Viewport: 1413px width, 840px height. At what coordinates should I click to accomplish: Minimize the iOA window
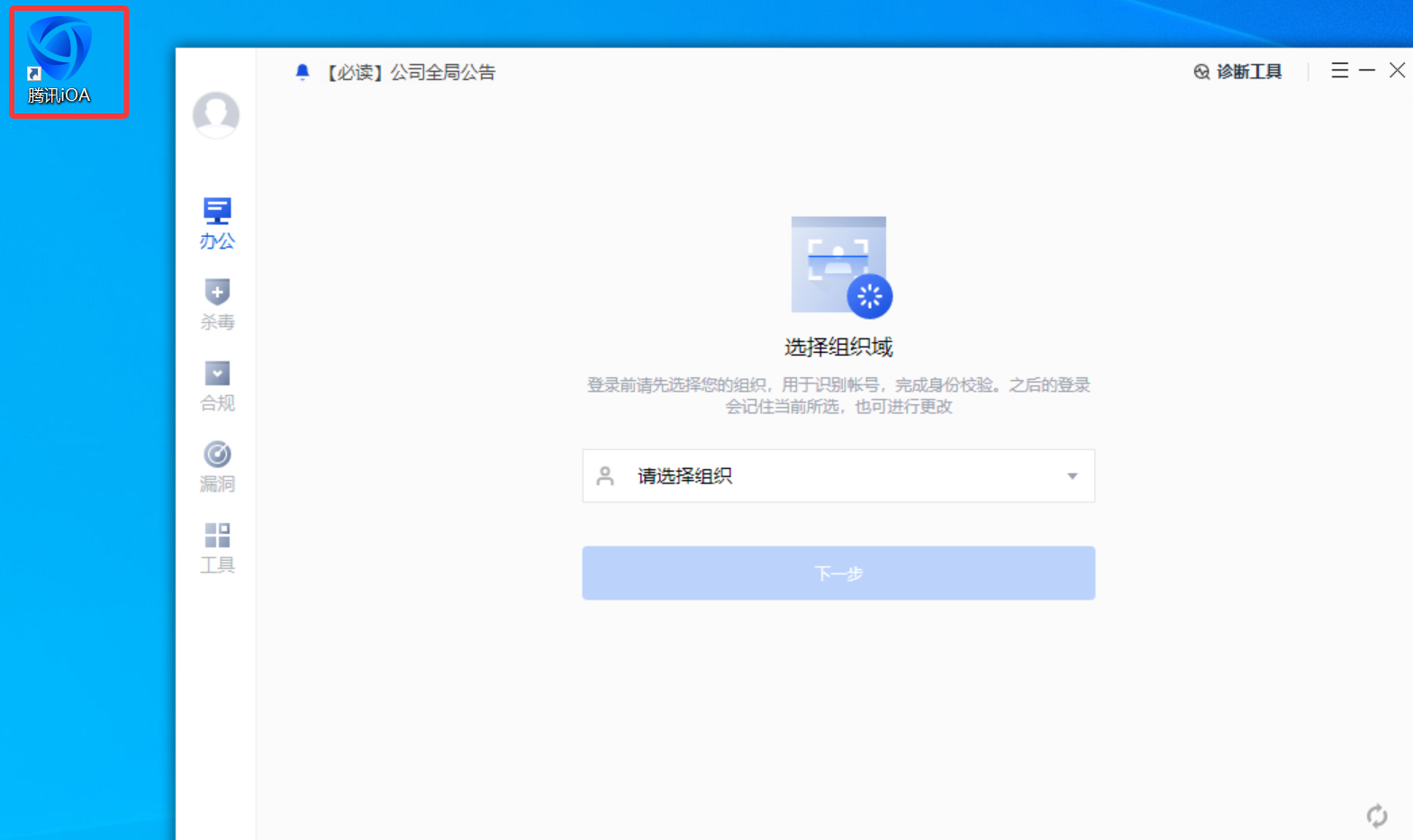pyautogui.click(x=1367, y=70)
